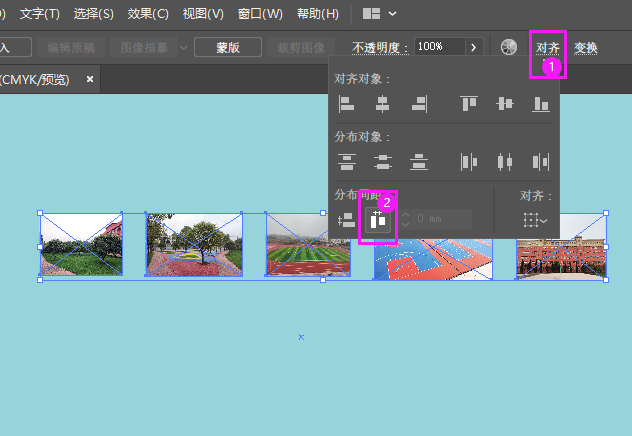Expand the opacity slider arrow
Viewport: 632px width, 436px height.
point(473,47)
